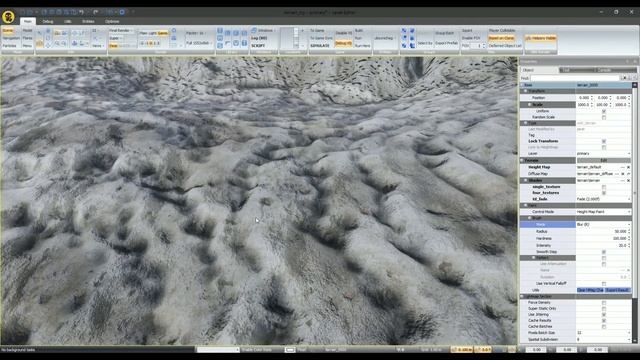
Task: Open the Windows dropdown in the ribbon
Action: tap(264, 31)
